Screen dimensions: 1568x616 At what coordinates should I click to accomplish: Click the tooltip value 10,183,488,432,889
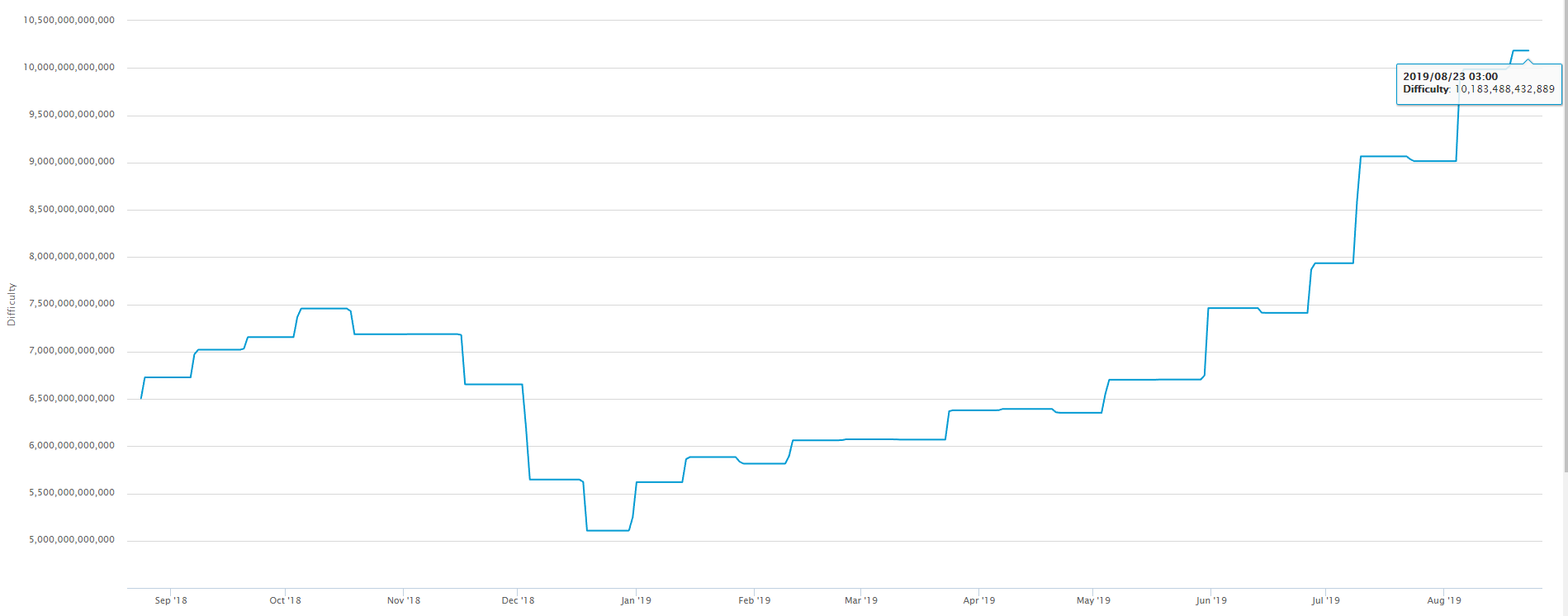(x=1504, y=89)
